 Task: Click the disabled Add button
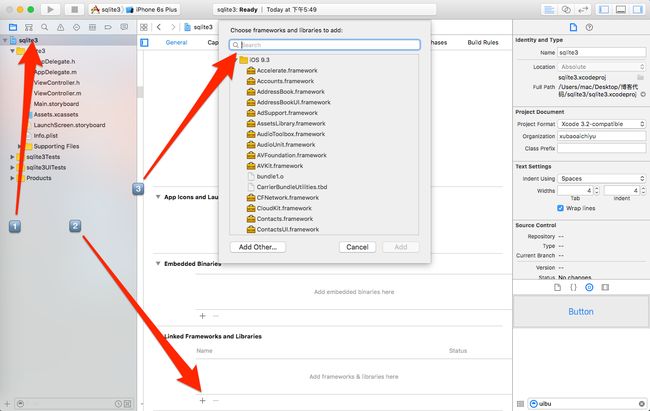tap(400, 247)
